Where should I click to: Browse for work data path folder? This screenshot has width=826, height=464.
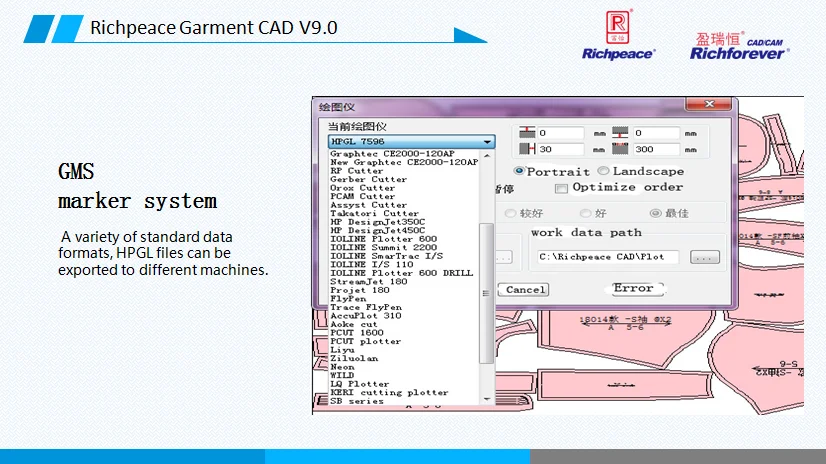[x=705, y=258]
